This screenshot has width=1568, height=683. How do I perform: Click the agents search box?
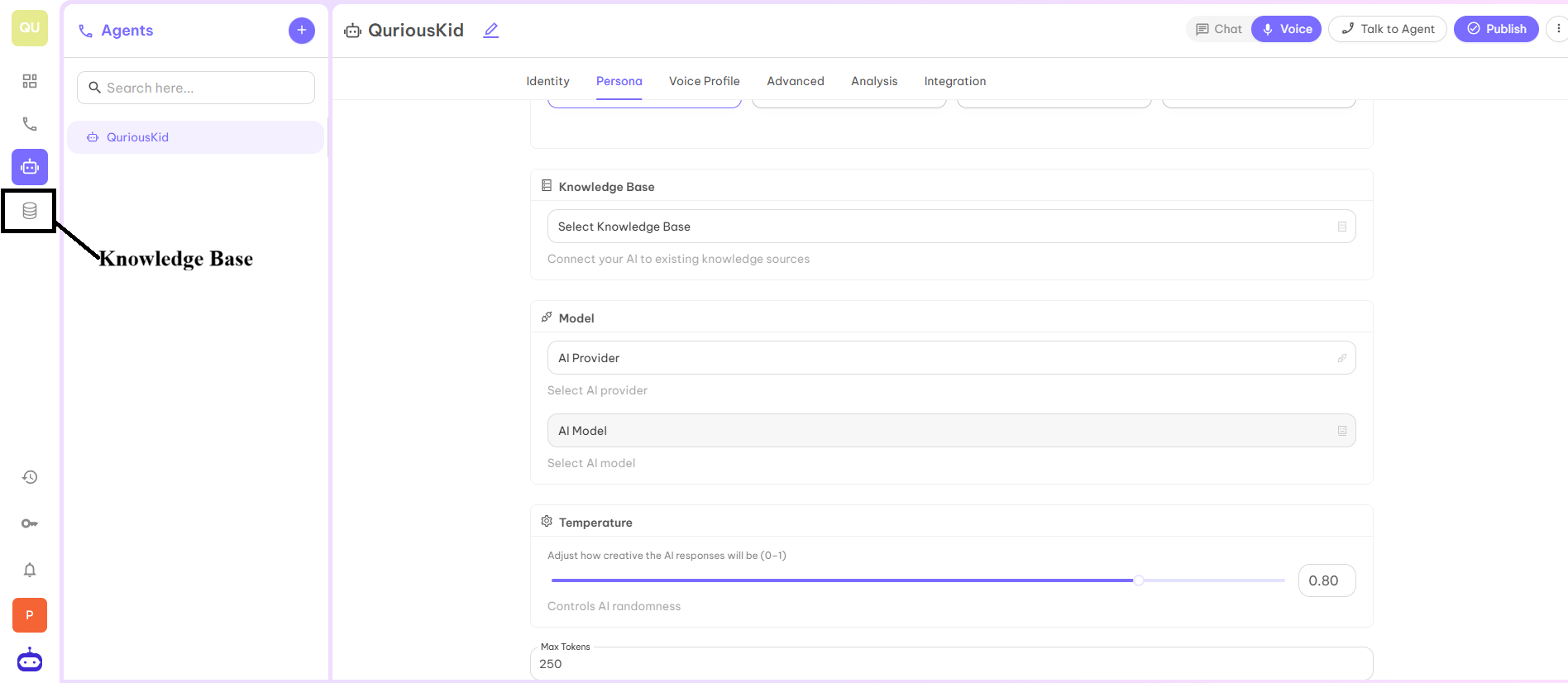coord(196,88)
